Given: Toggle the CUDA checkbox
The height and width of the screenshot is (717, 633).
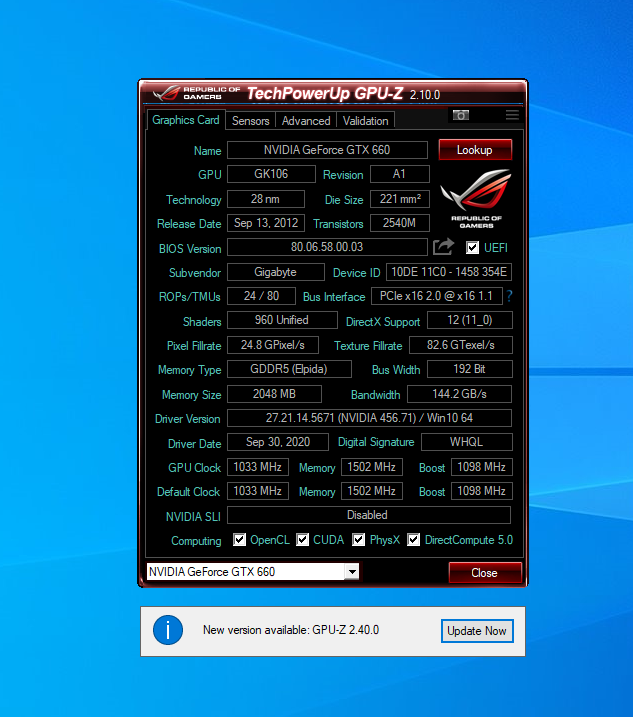Looking at the screenshot, I should 302,540.
